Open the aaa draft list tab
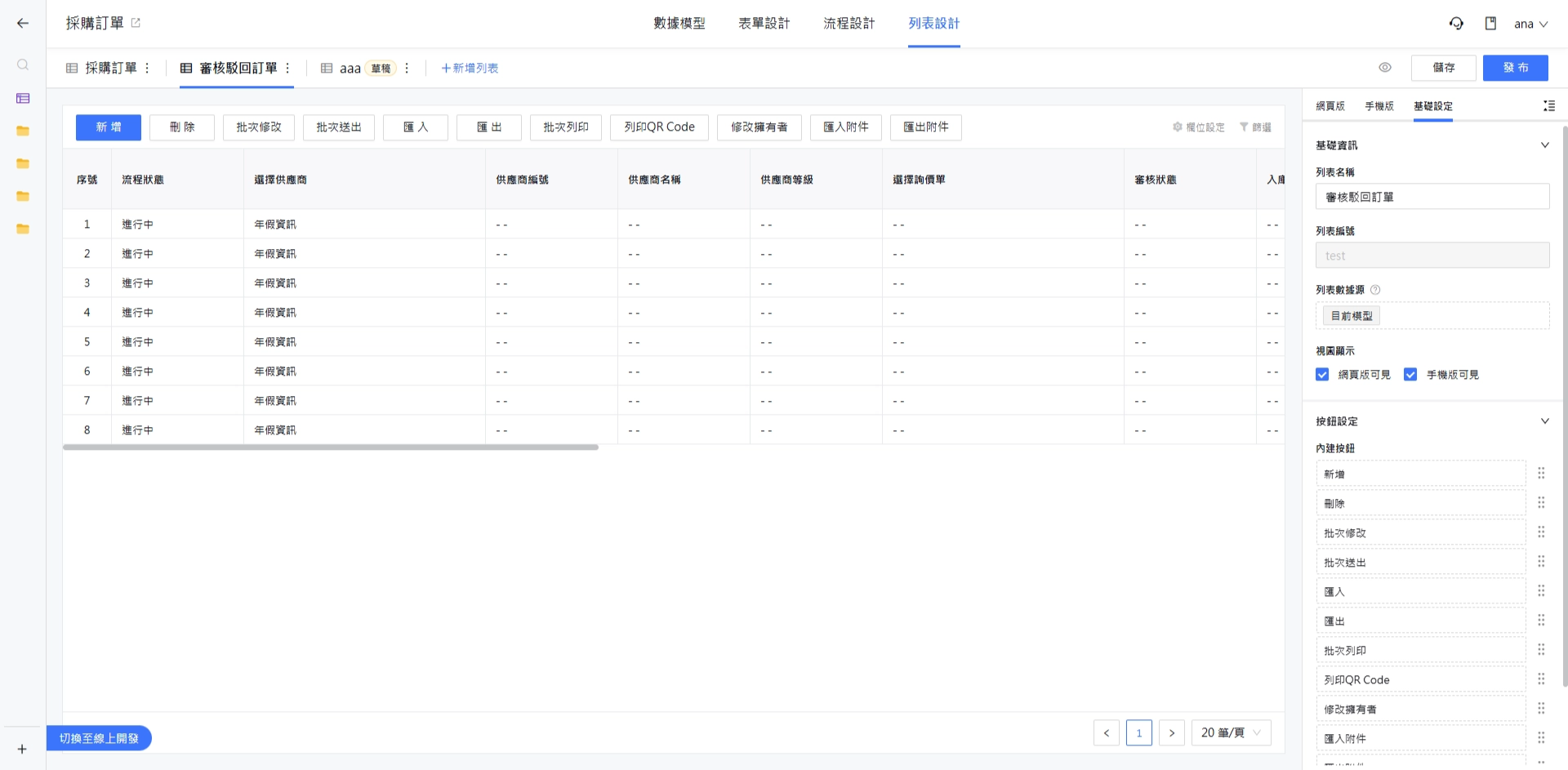This screenshot has height=770, width=1568. [358, 68]
